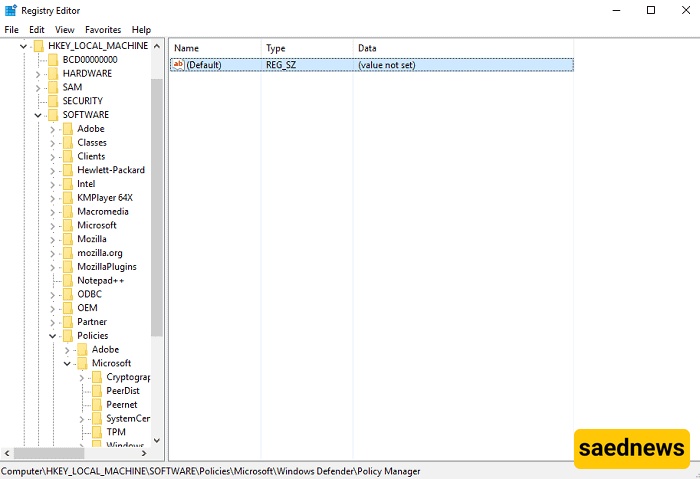Expand the KMPlayer 64X key chevron

click(53, 199)
